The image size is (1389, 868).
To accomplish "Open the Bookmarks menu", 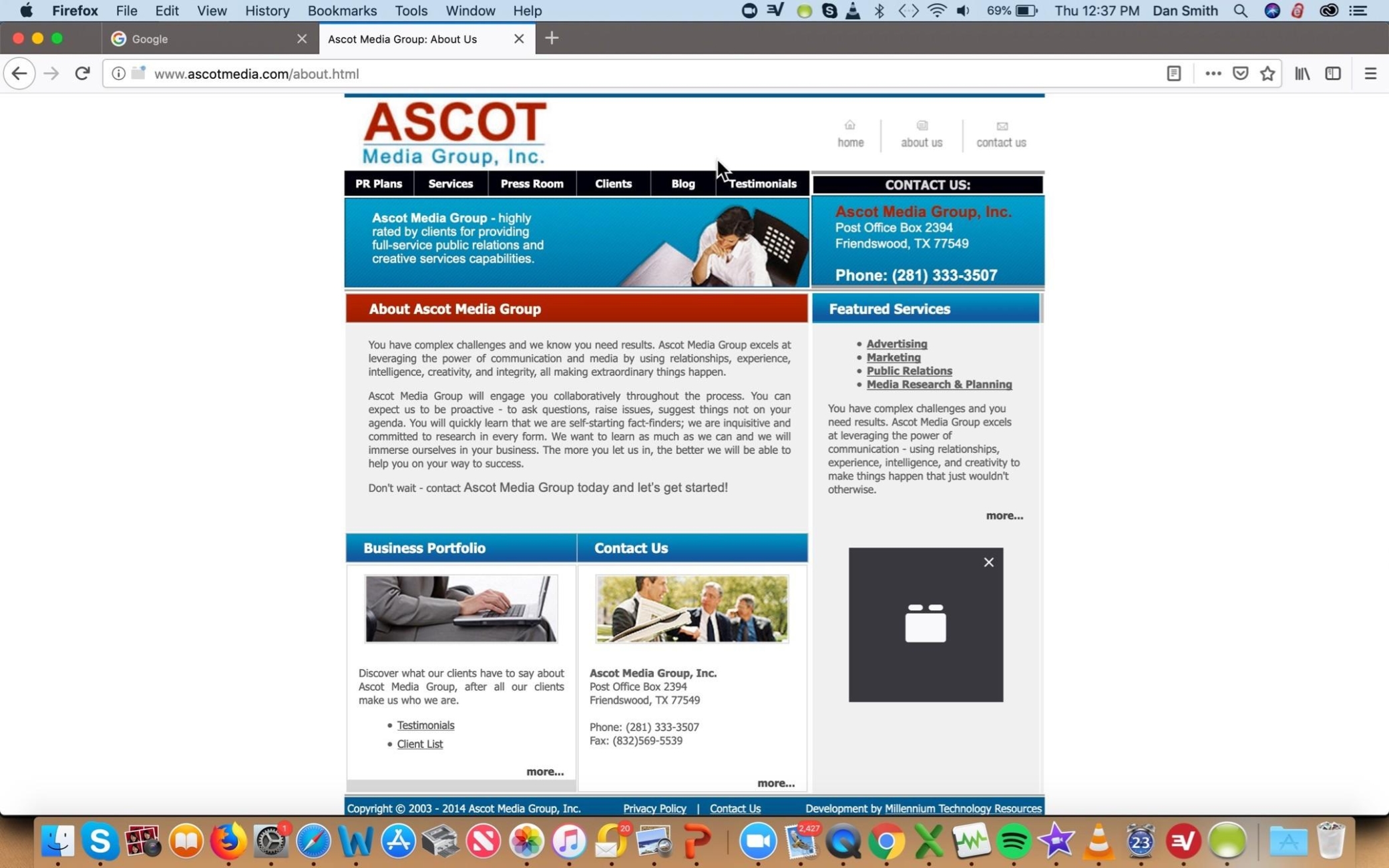I will [x=342, y=11].
